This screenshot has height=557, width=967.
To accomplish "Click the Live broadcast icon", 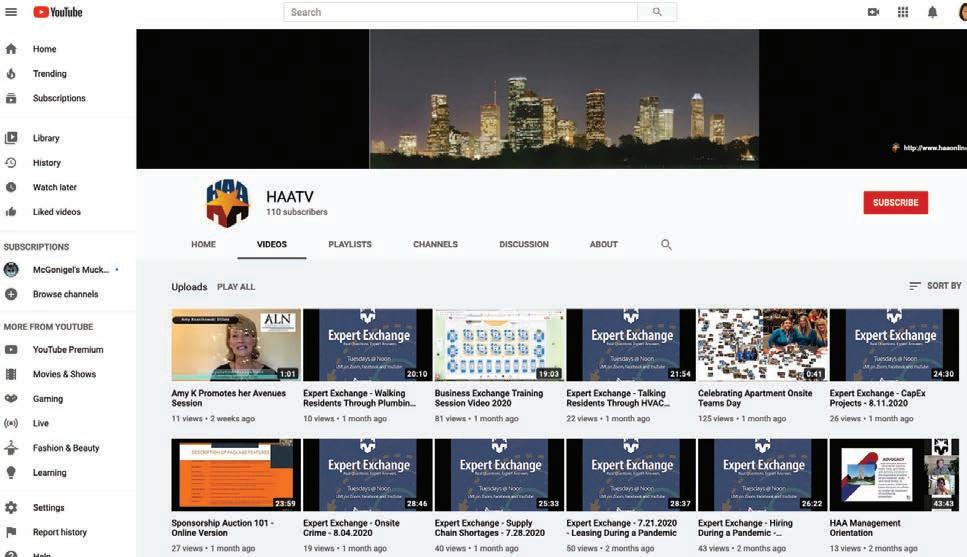I will point(11,423).
